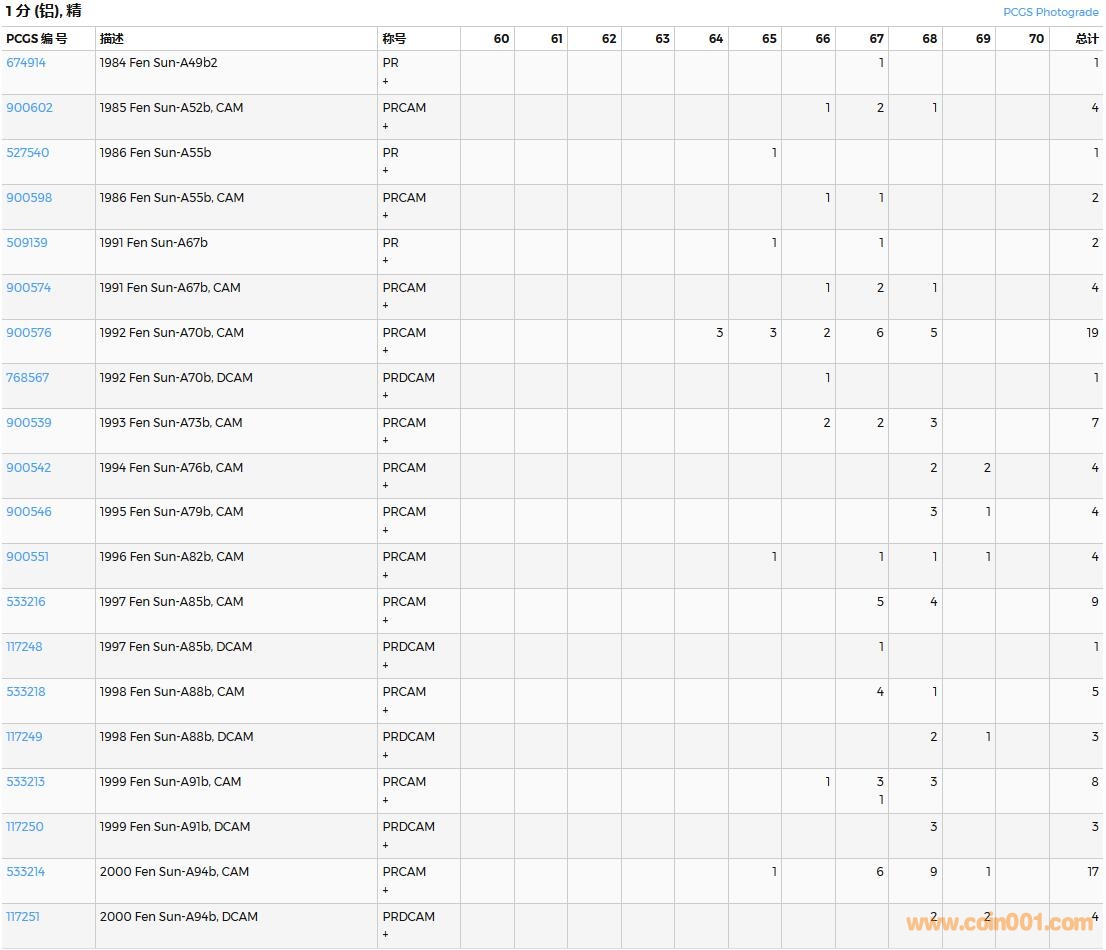Open PCGS number 674914 link
Image resolution: width=1106 pixels, height=950 pixels.
tap(26, 63)
